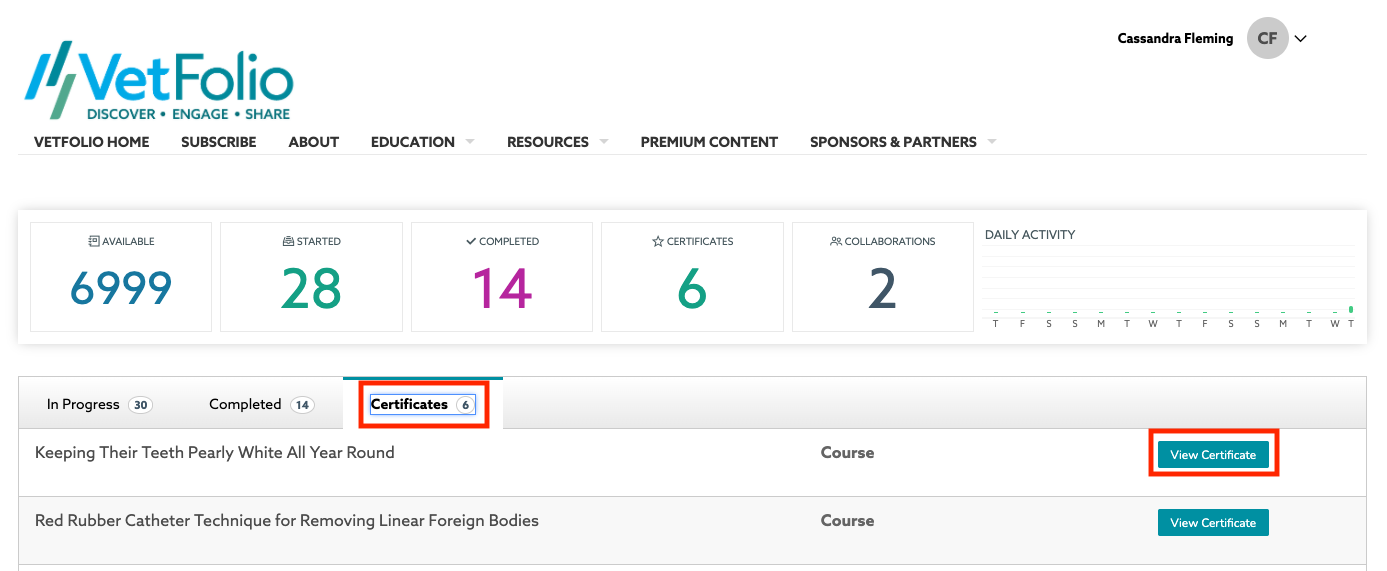Click the CF user avatar
This screenshot has width=1387, height=571.
tap(1267, 39)
